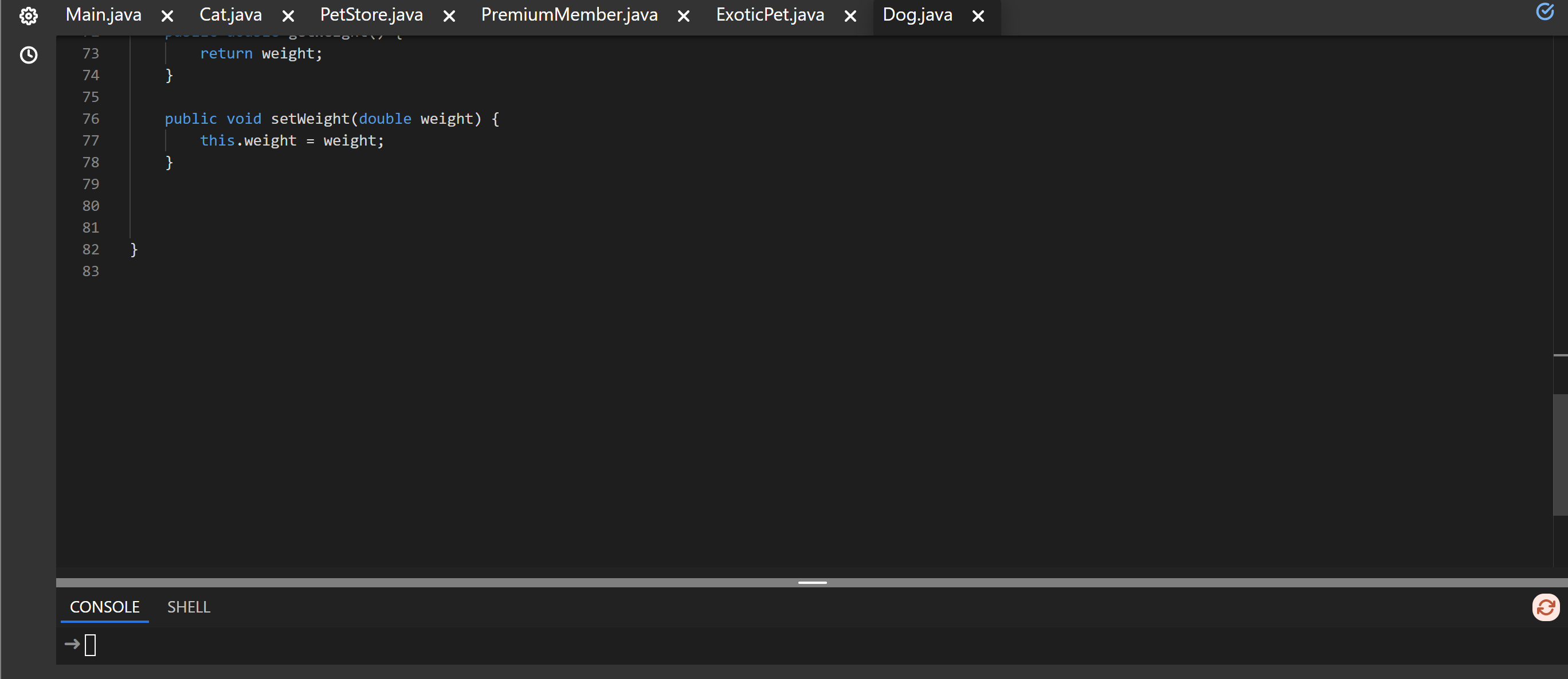Screen dimensions: 1568x679
Task: Switch to the Cat.java tab
Action: [231, 15]
